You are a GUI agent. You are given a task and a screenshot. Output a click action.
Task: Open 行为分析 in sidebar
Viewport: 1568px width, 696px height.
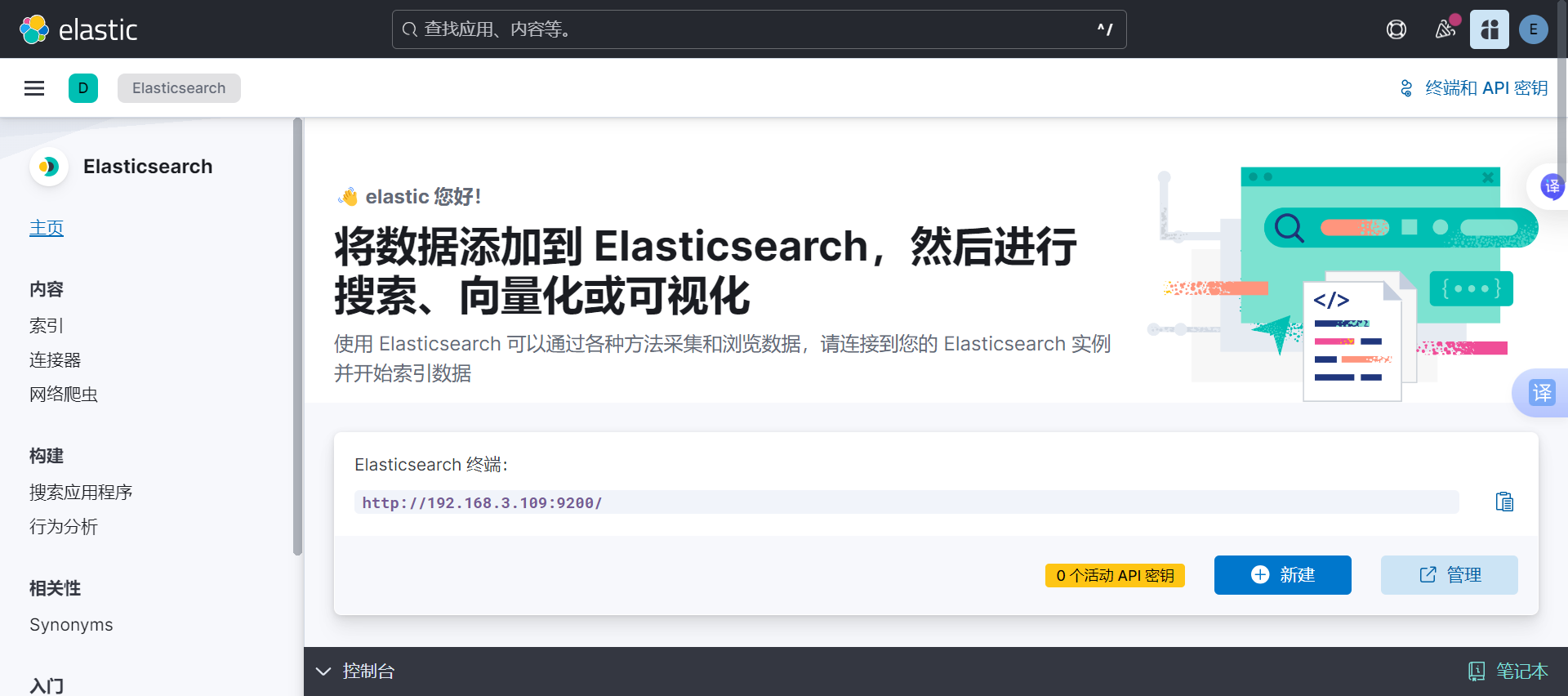click(64, 527)
